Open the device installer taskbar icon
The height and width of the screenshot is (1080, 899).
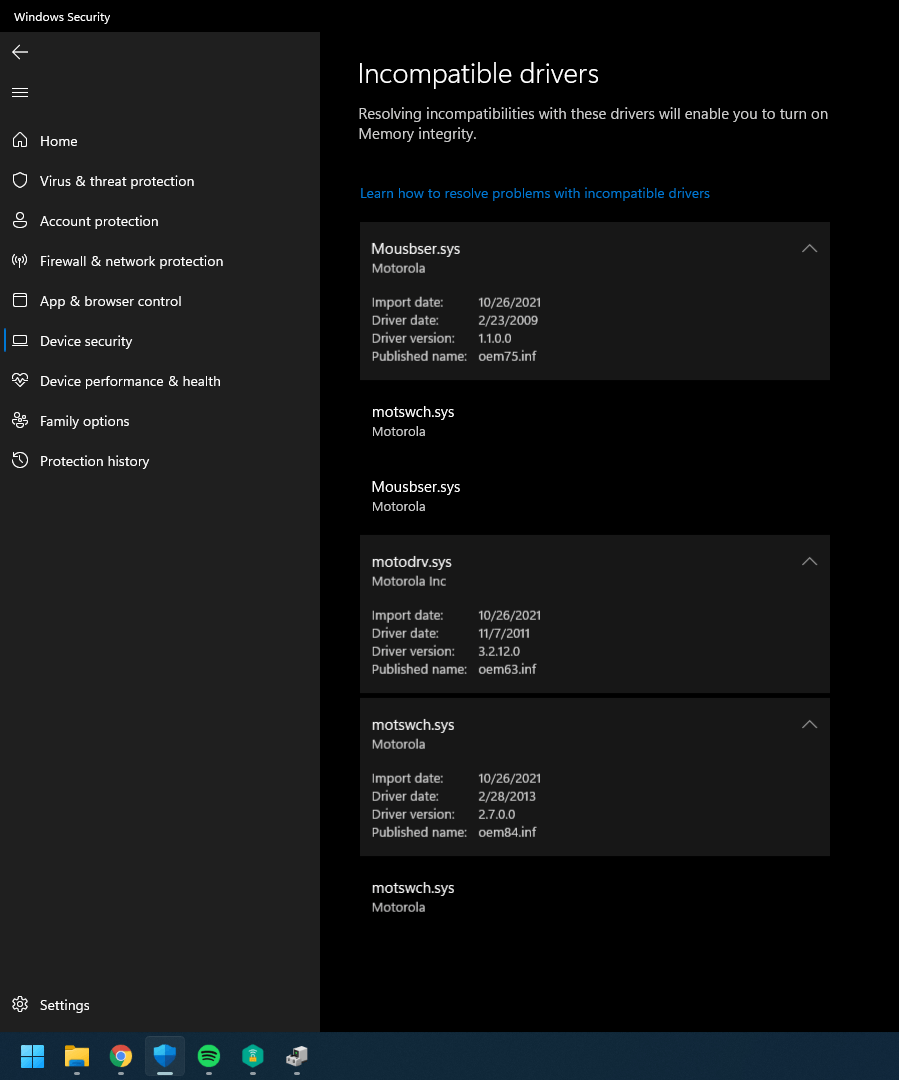[x=297, y=1056]
